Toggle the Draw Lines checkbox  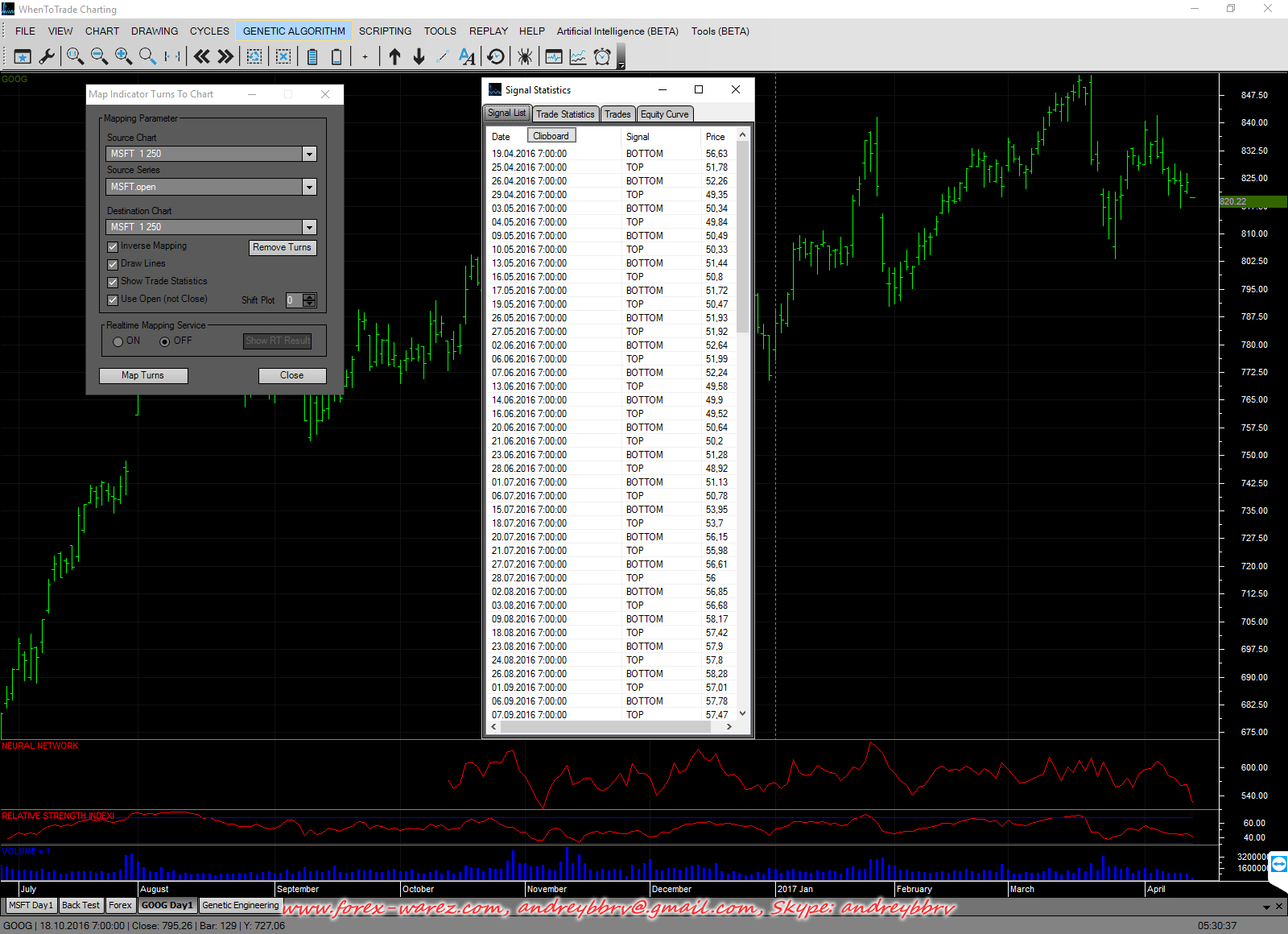pos(113,265)
